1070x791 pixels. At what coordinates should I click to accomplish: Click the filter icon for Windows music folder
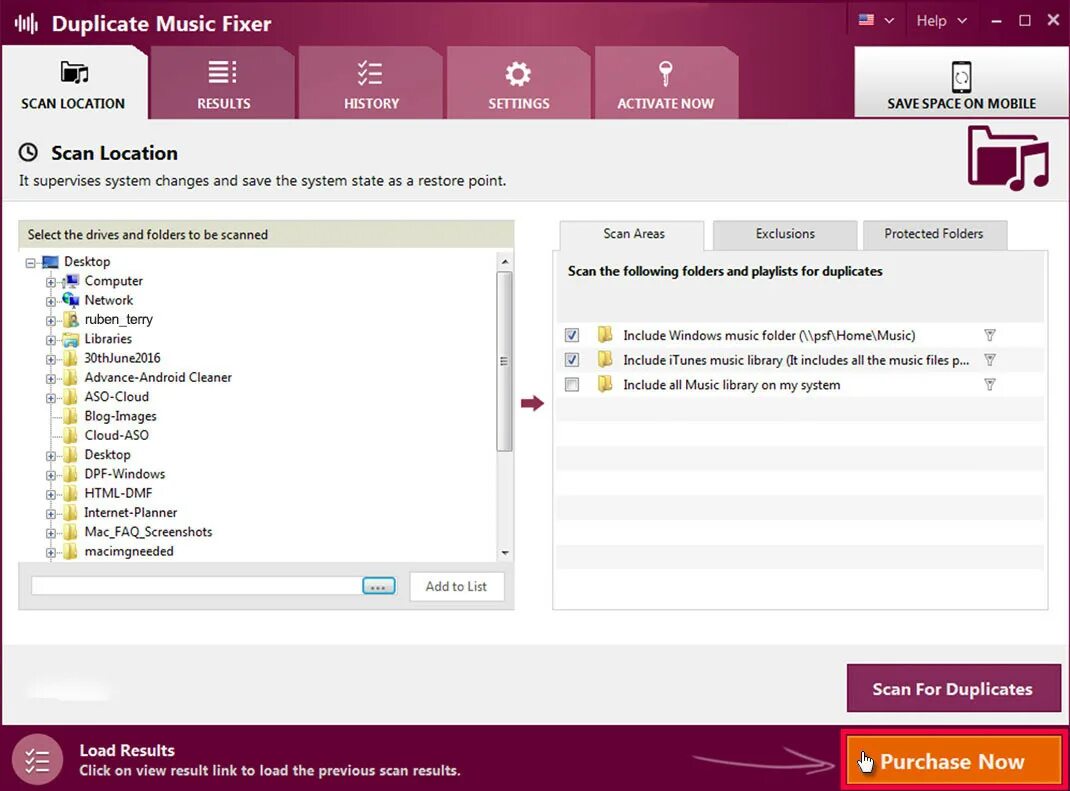(x=990, y=335)
